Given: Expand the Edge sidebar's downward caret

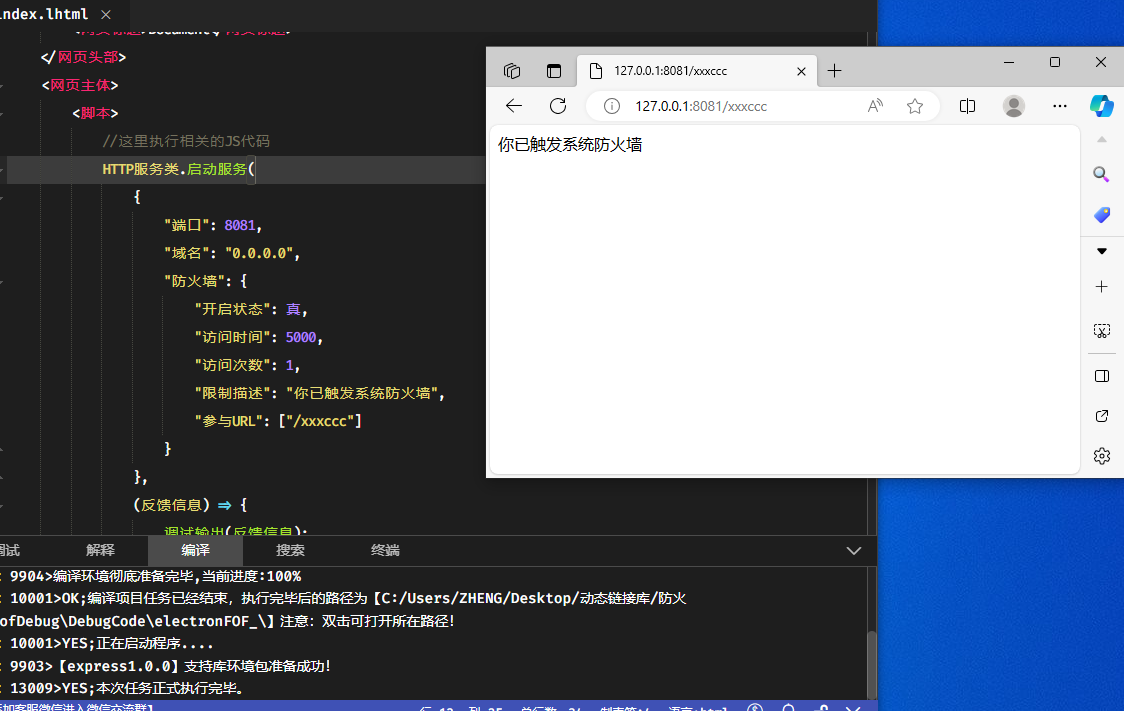Looking at the screenshot, I should (x=1102, y=251).
